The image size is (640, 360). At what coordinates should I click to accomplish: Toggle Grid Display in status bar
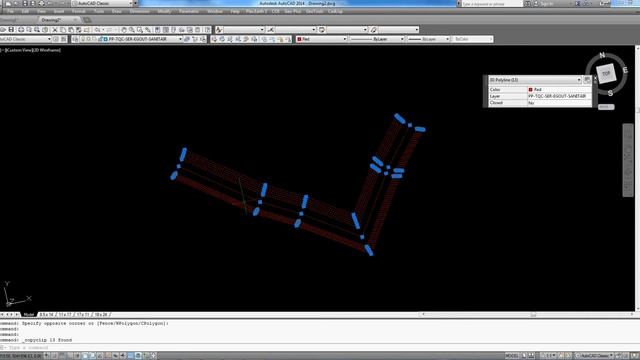click(62, 356)
